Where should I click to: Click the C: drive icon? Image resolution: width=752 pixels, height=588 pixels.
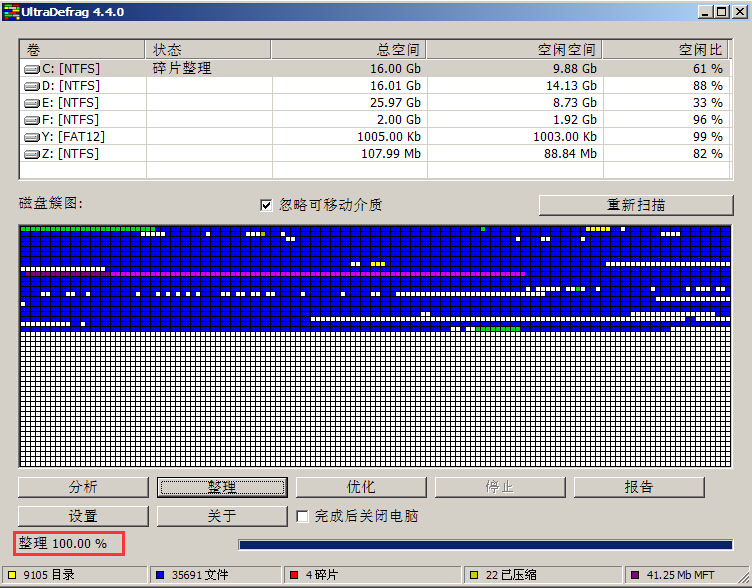pyautogui.click(x=32, y=70)
